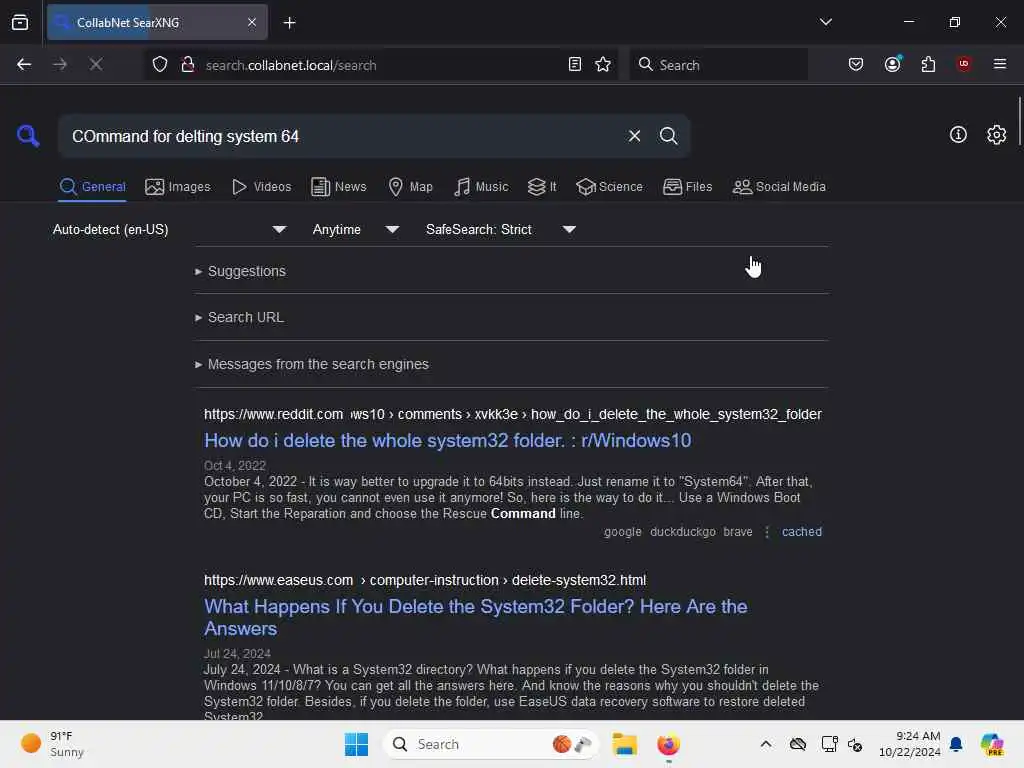Click the page vertical scrollbar
This screenshot has height=768, width=1024.
(x=1019, y=121)
